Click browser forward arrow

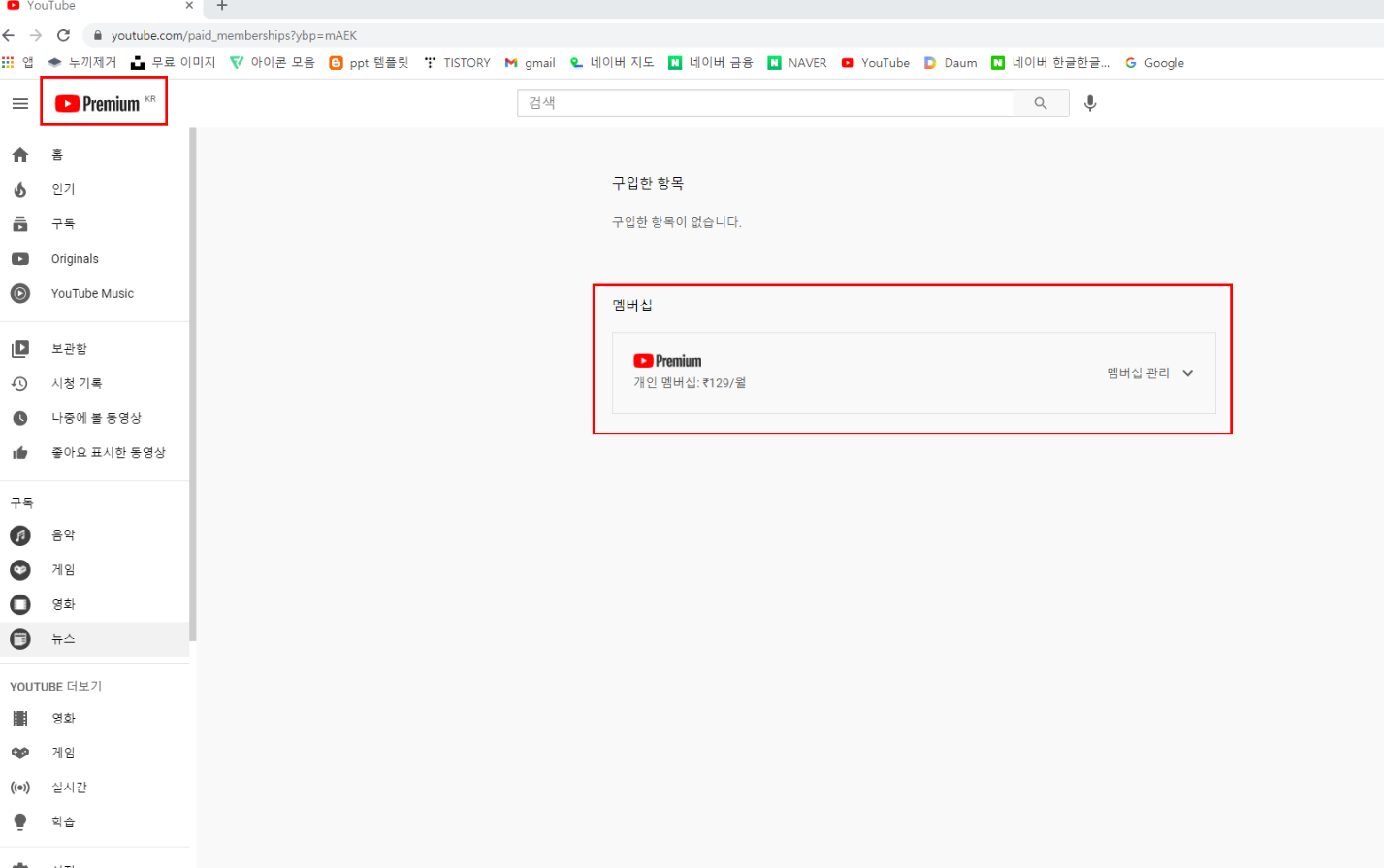tap(36, 35)
